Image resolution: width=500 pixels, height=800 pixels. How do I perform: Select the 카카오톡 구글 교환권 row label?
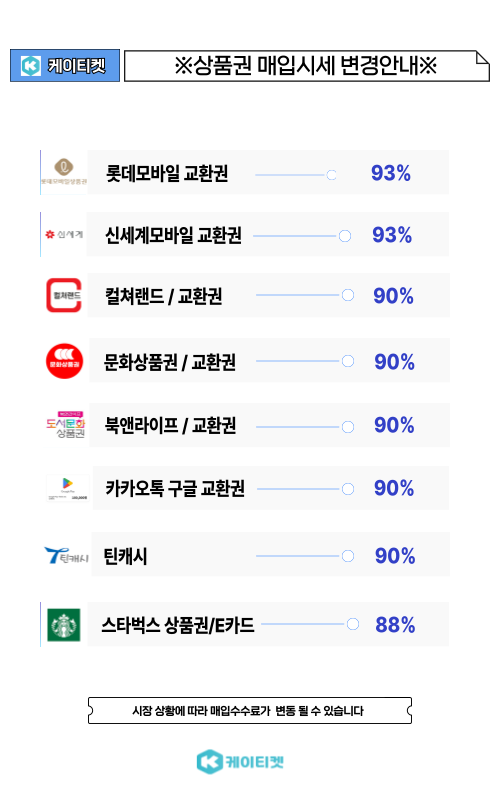175,488
